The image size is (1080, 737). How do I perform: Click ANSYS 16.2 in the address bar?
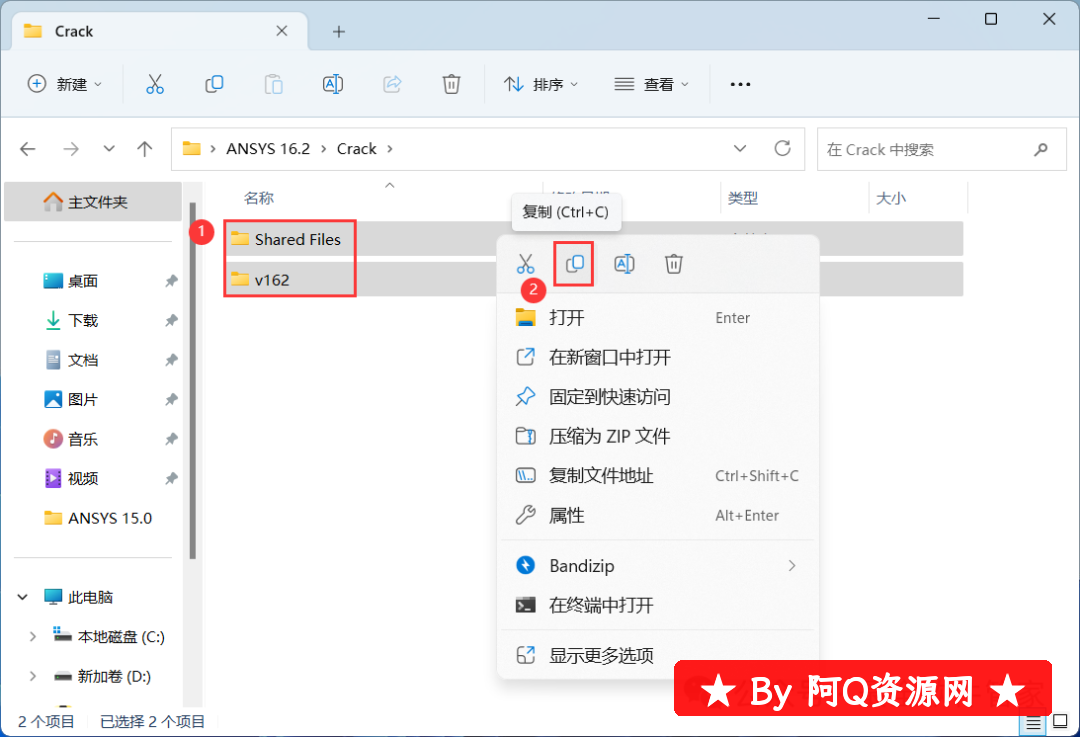[268, 149]
